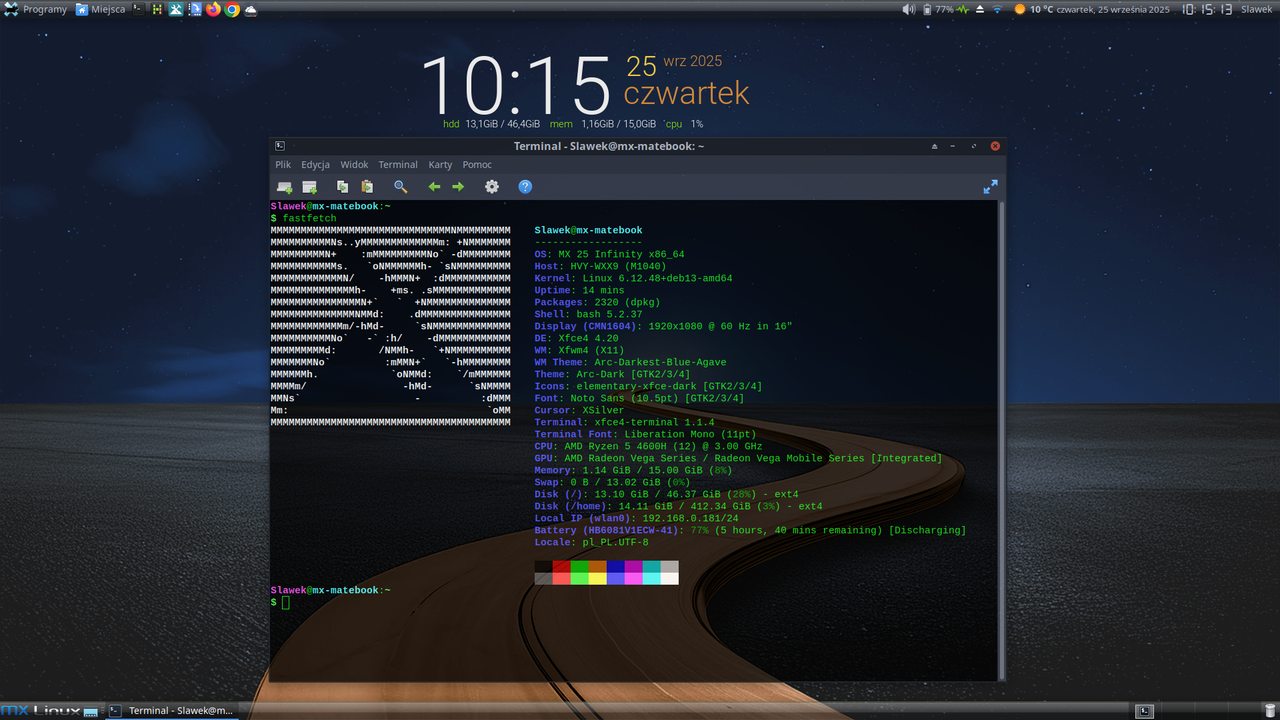Image resolution: width=1280 pixels, height=720 pixels.
Task: Click the "Local IP (wlan0)" line
Action: pos(636,518)
